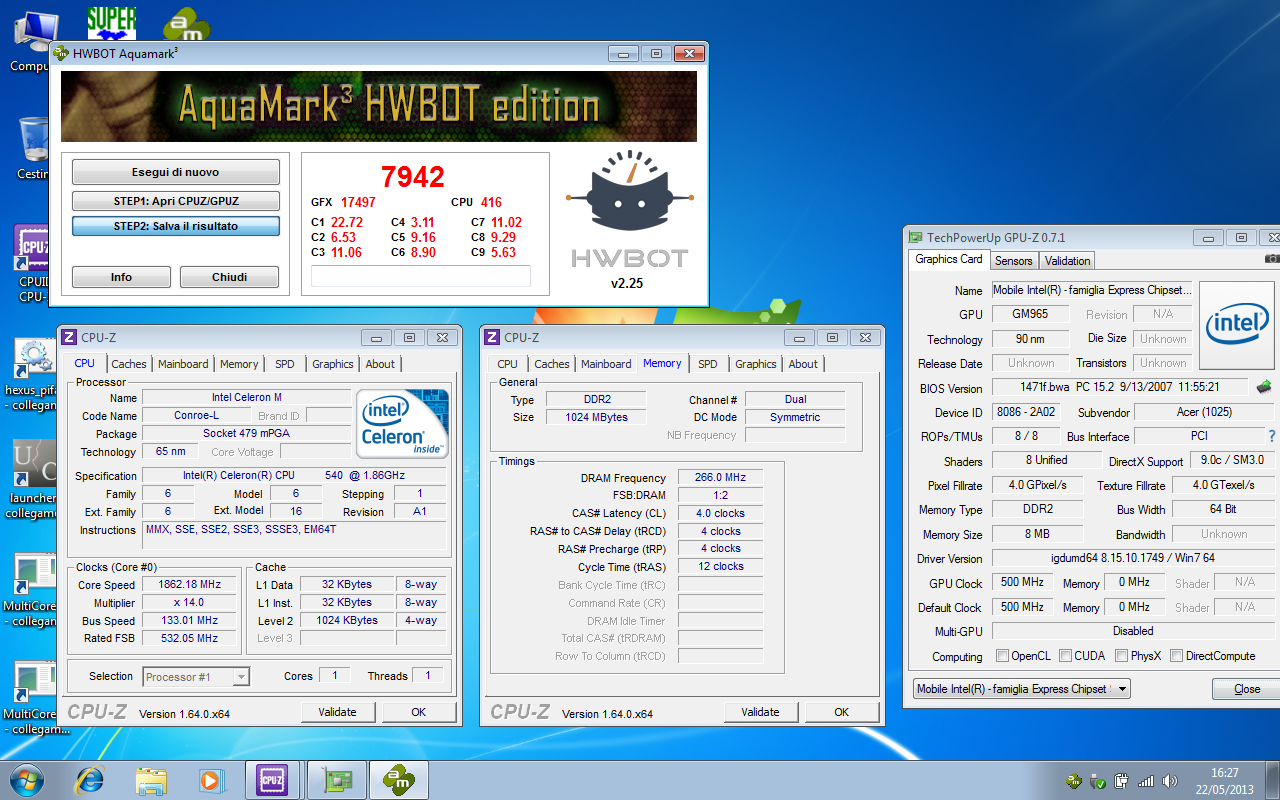Click Validate in left CPU-Z window
This screenshot has height=800, width=1280.
(338, 712)
